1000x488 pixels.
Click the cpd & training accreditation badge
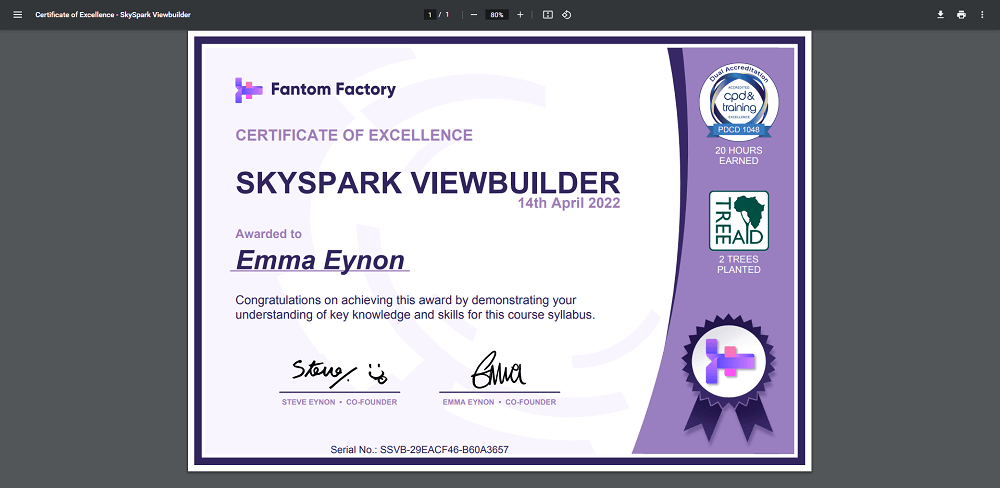click(x=739, y=103)
